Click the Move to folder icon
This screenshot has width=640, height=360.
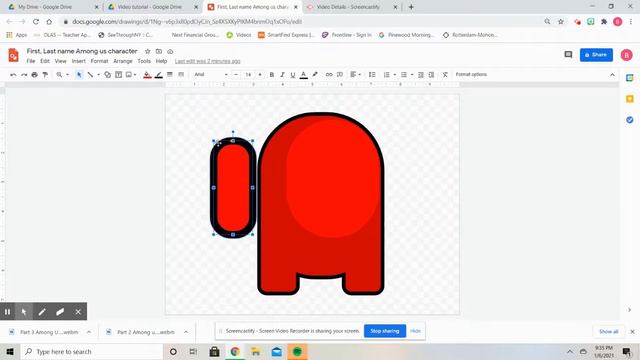pyautogui.click(x=159, y=51)
